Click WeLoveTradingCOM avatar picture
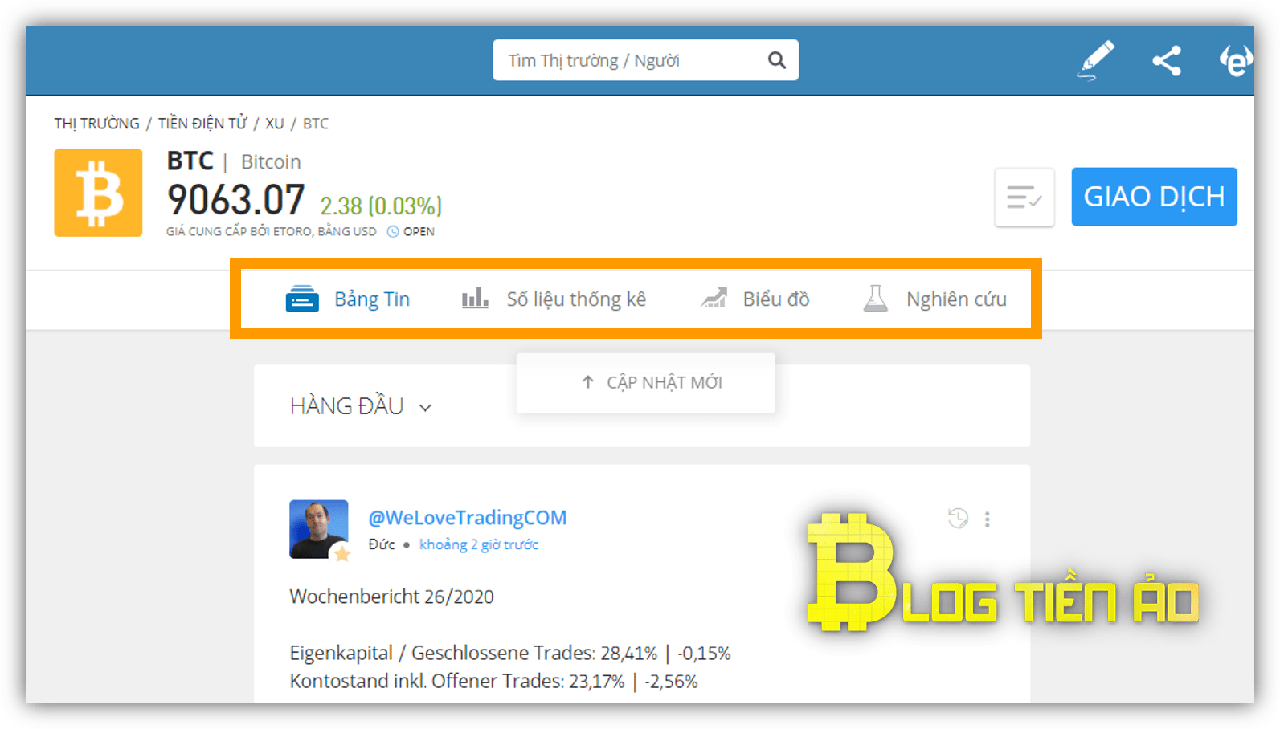Screen dimensions: 1280x729 [319, 529]
